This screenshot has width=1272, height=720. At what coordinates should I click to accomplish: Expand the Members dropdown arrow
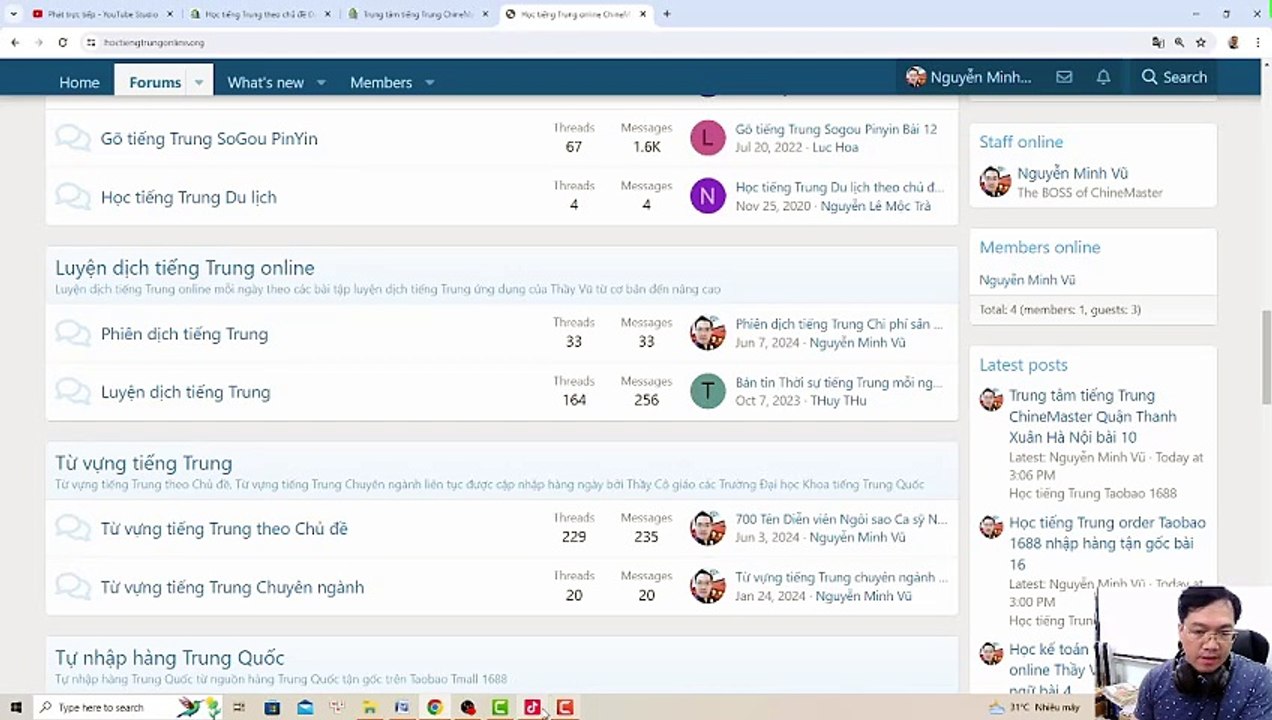429,82
